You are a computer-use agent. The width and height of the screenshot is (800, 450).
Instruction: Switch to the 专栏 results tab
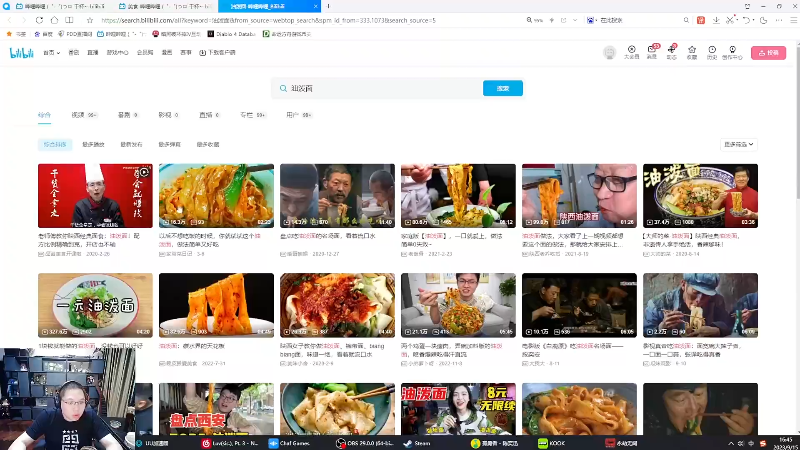(253, 115)
